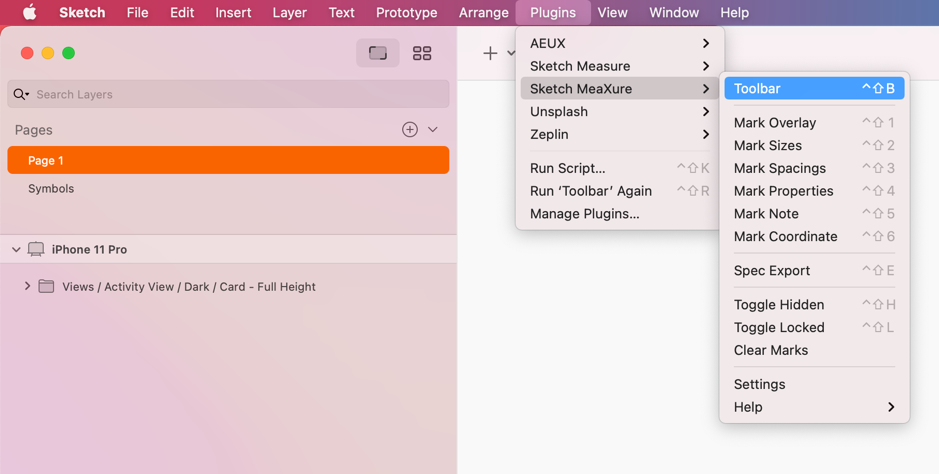Open the Help submenu in MeaXure
The height and width of the screenshot is (474, 939).
pos(814,407)
